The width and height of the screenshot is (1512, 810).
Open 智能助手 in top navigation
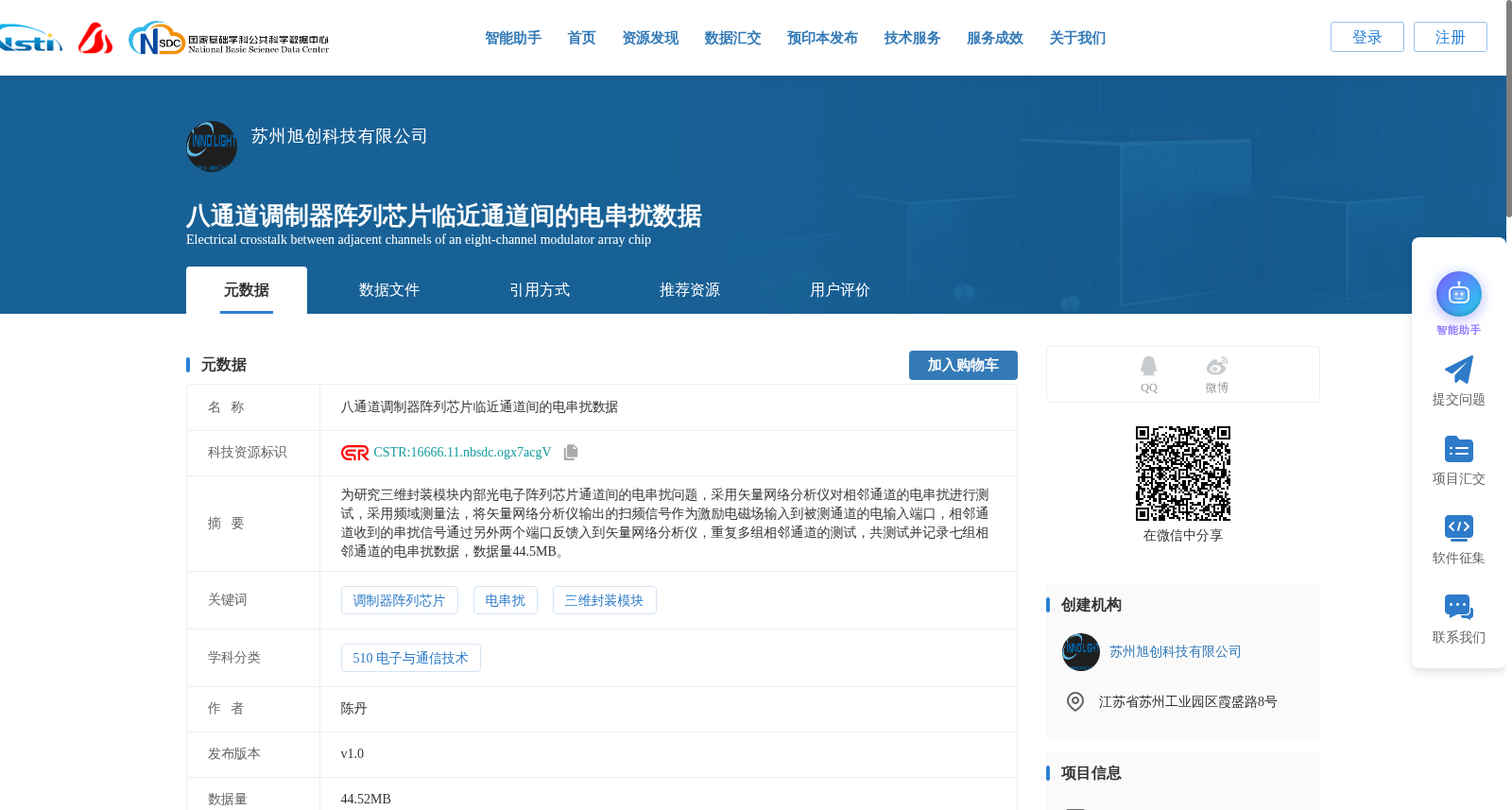coord(513,38)
